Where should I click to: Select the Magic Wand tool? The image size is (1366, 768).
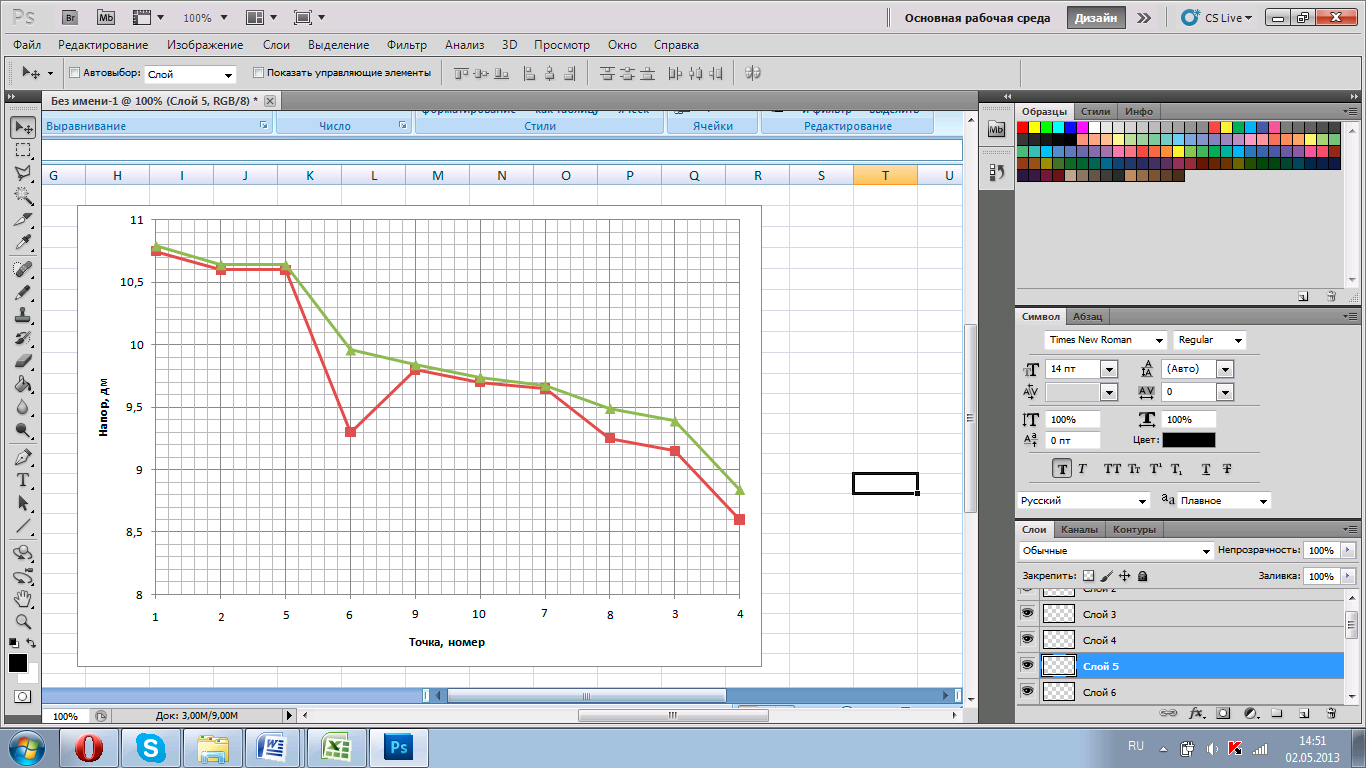[23, 196]
